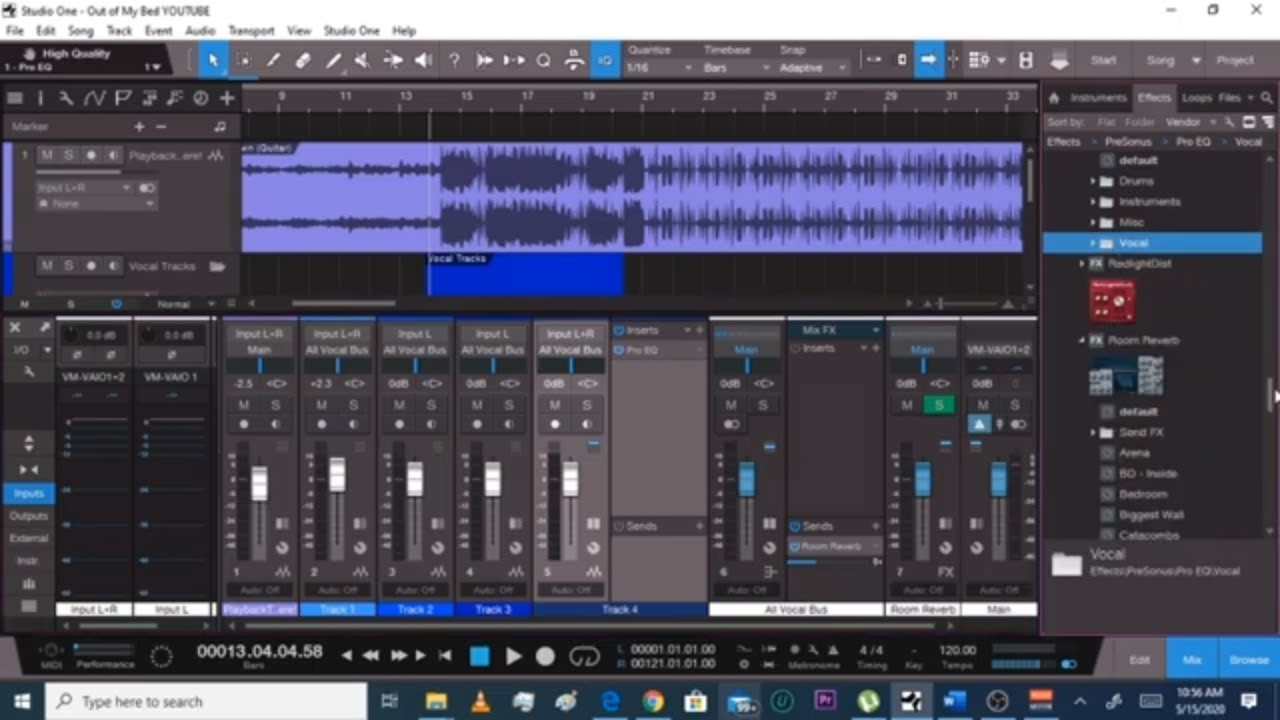The width and height of the screenshot is (1280, 720).
Task: Open Chrome from Windows taskbar
Action: click(653, 702)
